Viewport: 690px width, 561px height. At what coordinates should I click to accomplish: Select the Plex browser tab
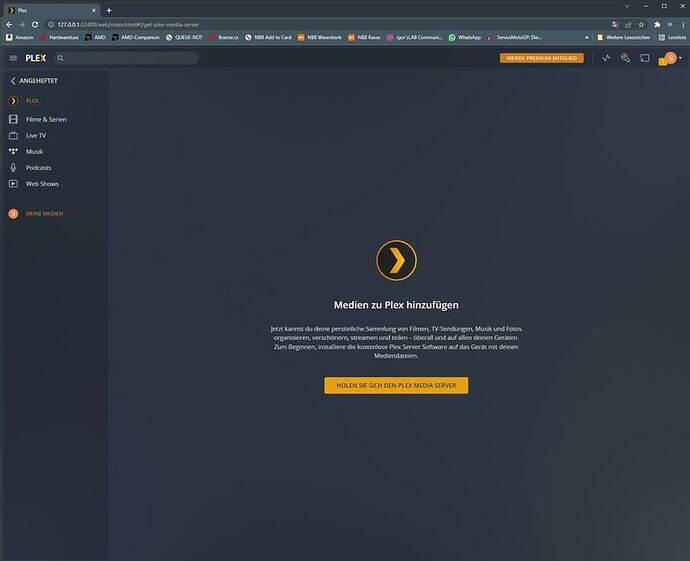pos(52,10)
